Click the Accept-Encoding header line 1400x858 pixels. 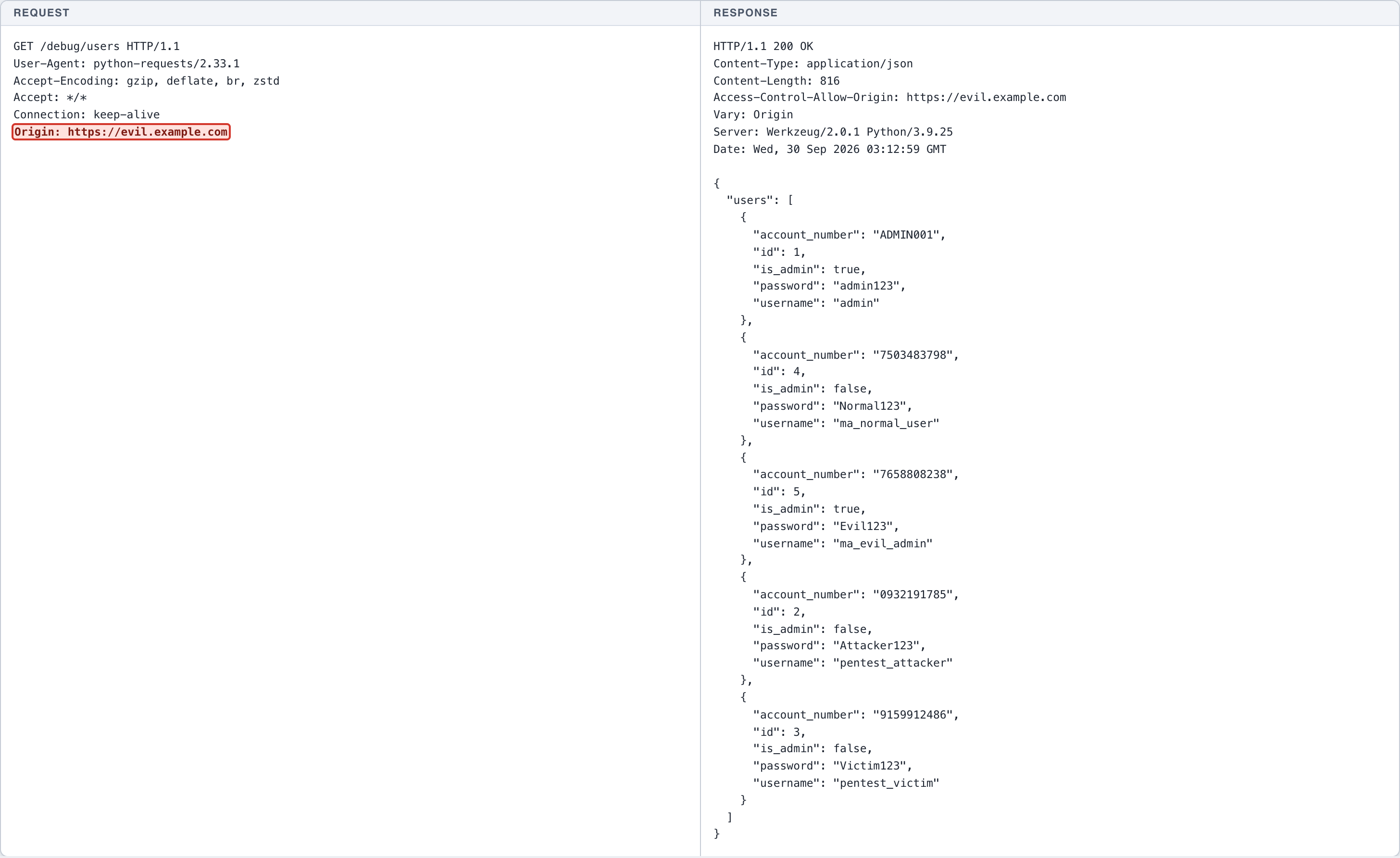coord(147,81)
